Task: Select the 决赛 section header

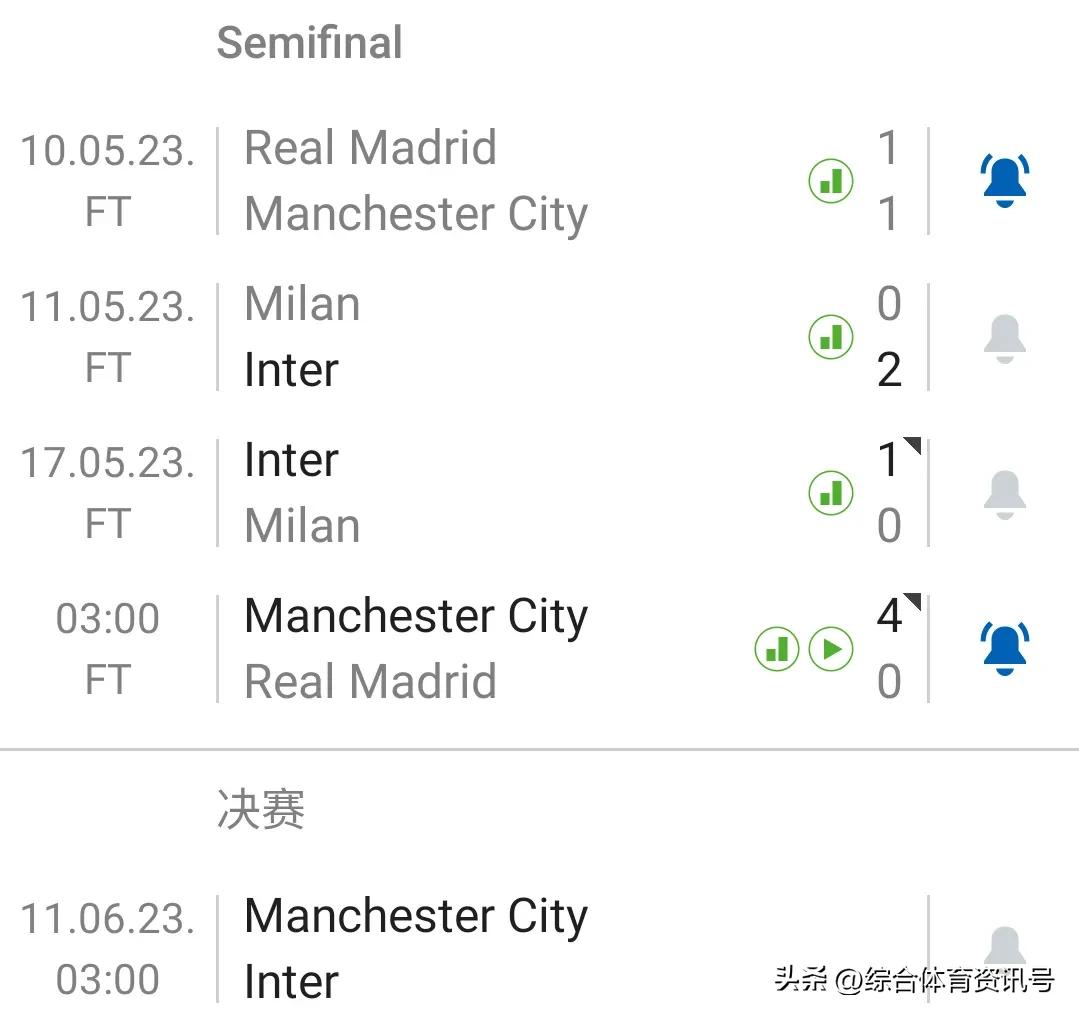Action: (261, 809)
